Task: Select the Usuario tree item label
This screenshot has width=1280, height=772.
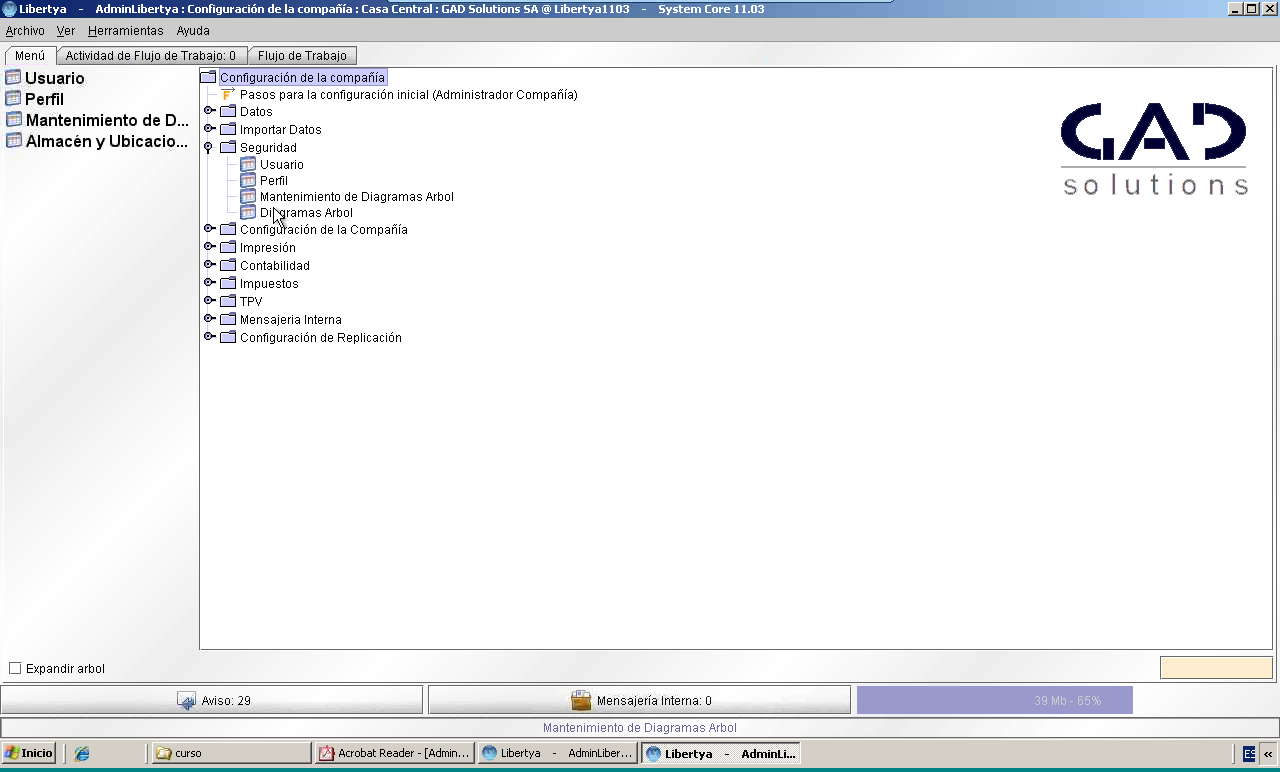Action: (282, 165)
